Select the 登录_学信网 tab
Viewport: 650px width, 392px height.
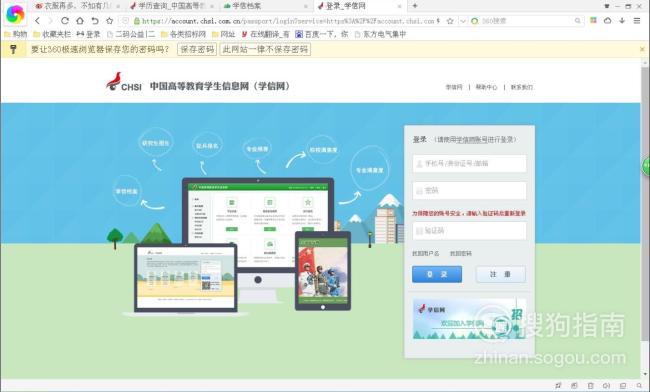[x=359, y=6]
